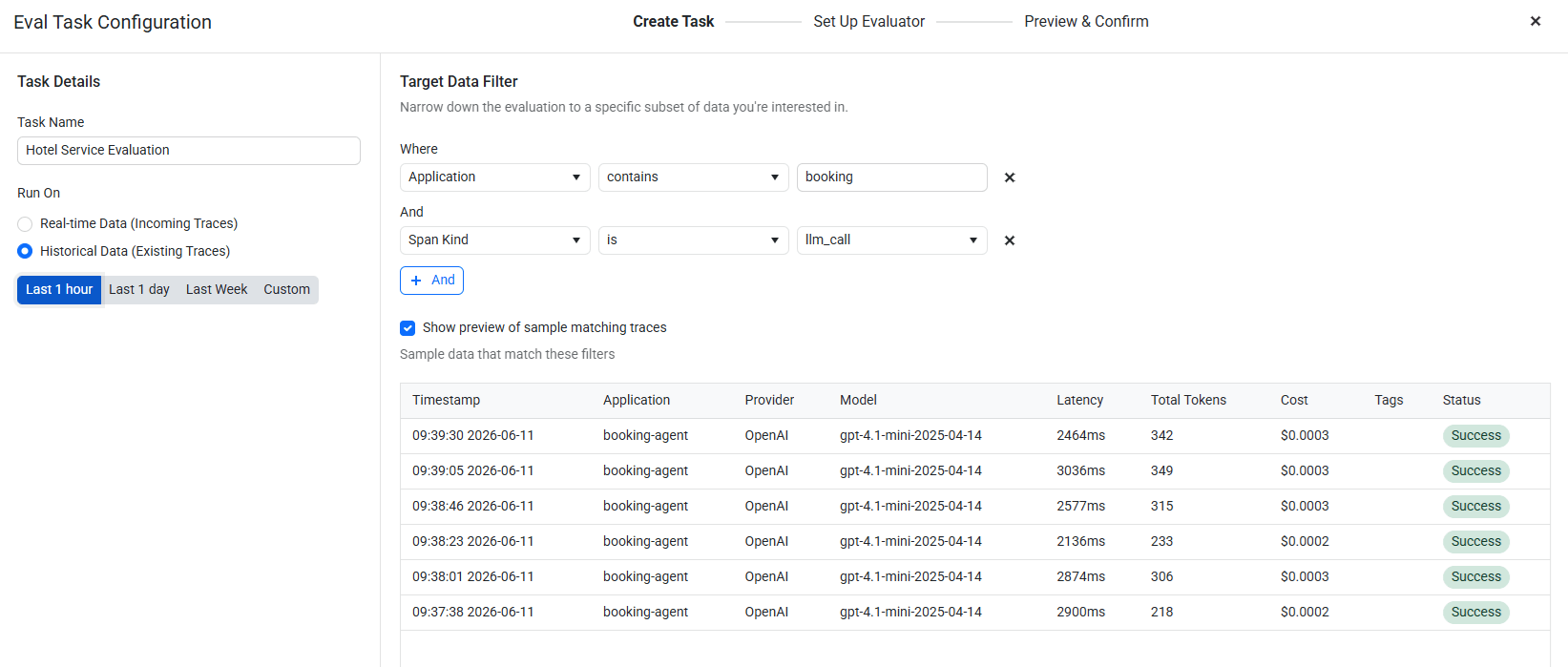1568x667 pixels.
Task: Click the Latency column header
Action: click(x=1080, y=401)
